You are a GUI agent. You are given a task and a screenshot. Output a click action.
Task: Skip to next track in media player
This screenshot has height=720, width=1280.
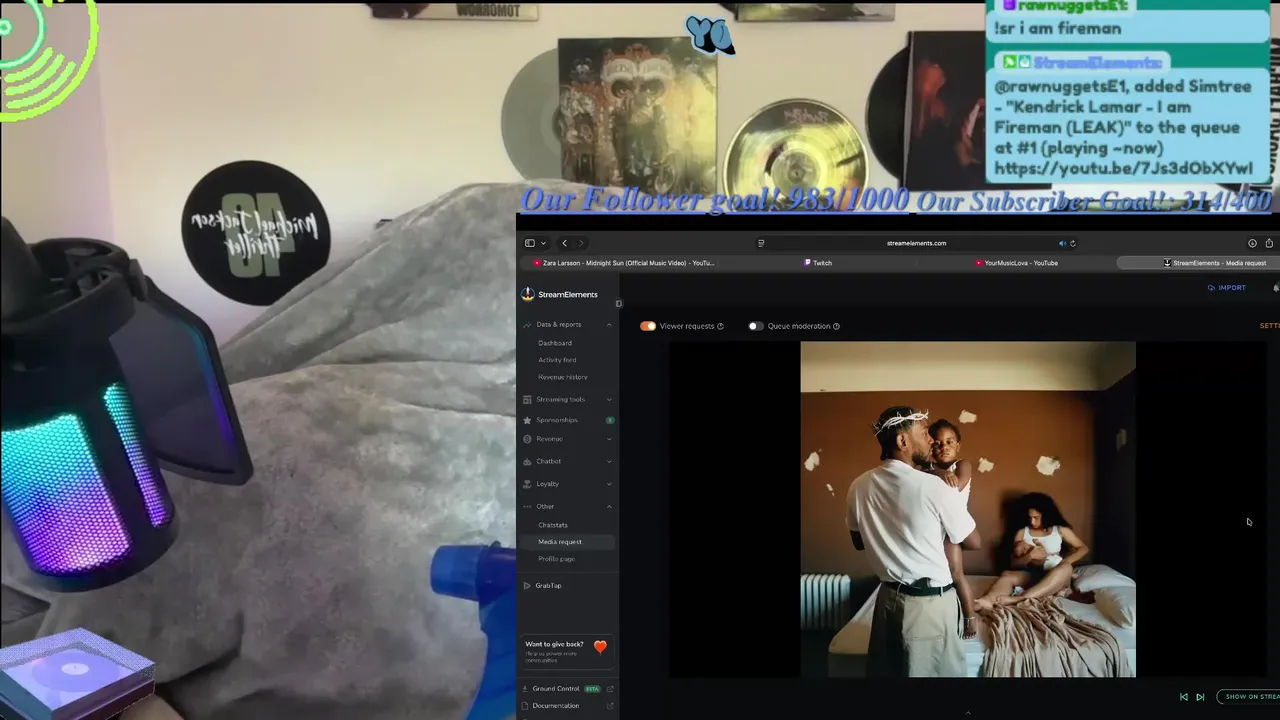(1200, 697)
